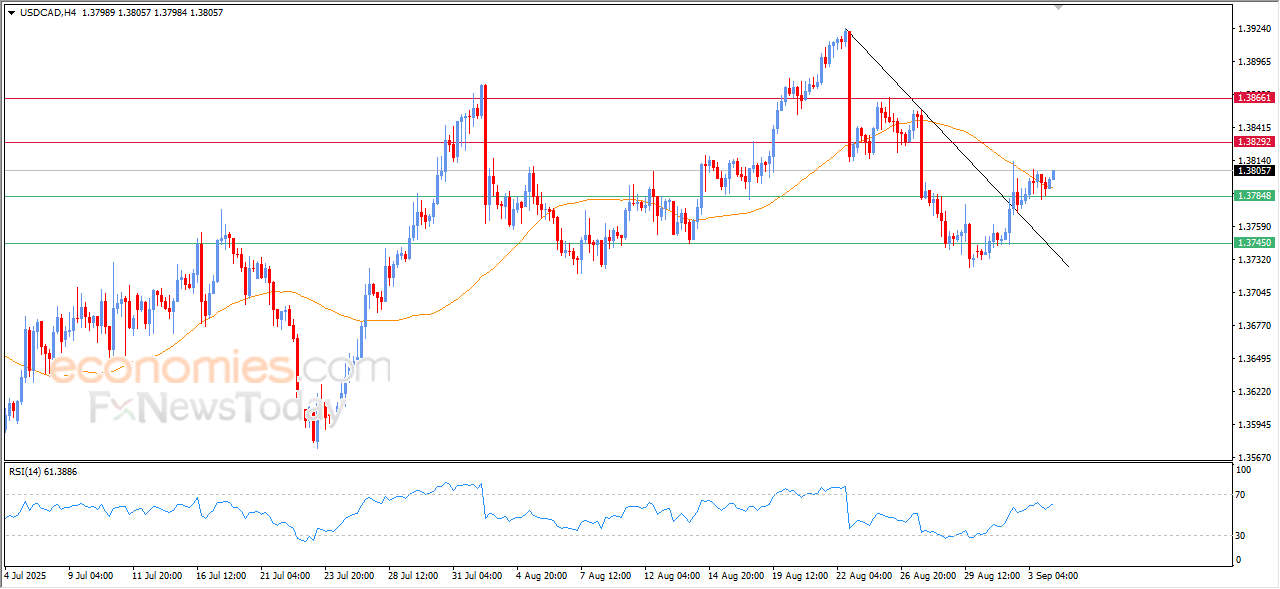The width and height of the screenshot is (1280, 589).
Task: Click the 7 Aug 12:00 time label
Action: pos(605,576)
